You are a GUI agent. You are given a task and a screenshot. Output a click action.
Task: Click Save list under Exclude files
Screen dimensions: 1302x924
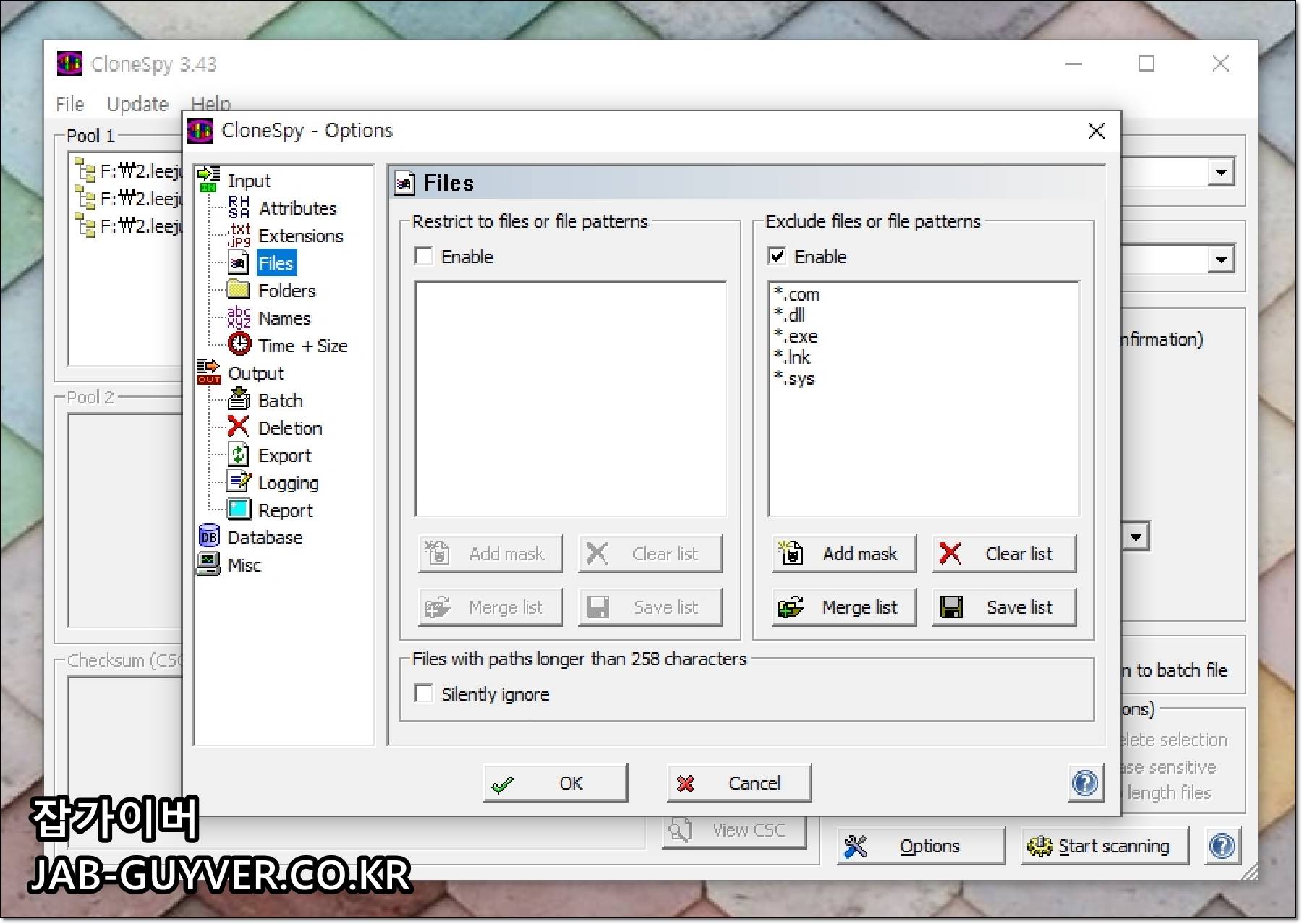(x=1004, y=607)
